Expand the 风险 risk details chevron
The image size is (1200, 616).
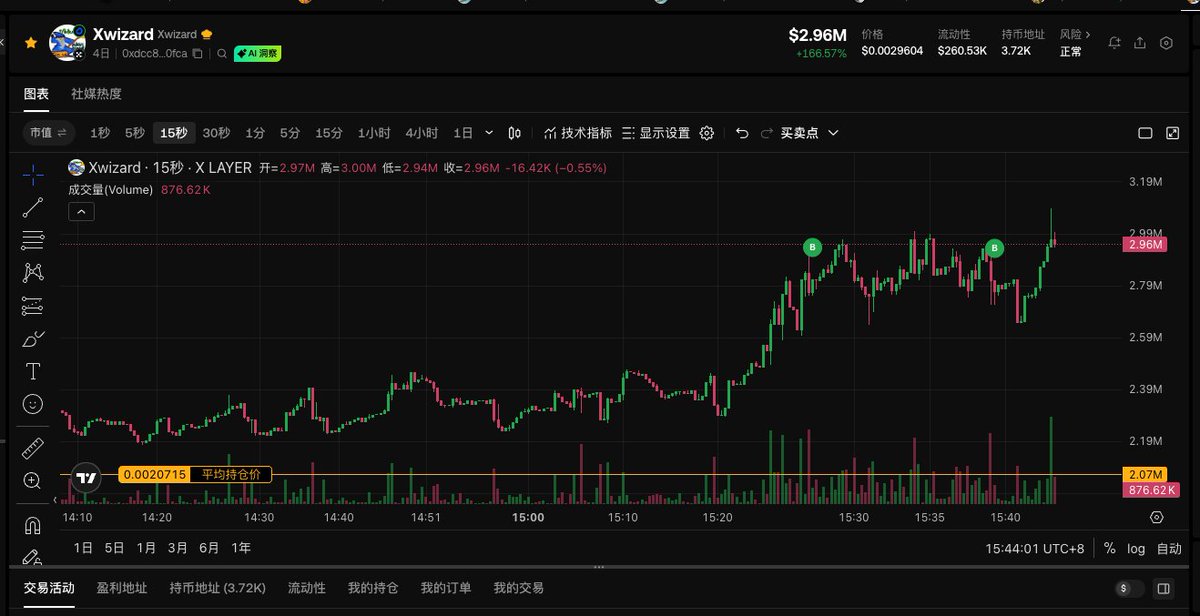pyautogui.click(x=1088, y=34)
